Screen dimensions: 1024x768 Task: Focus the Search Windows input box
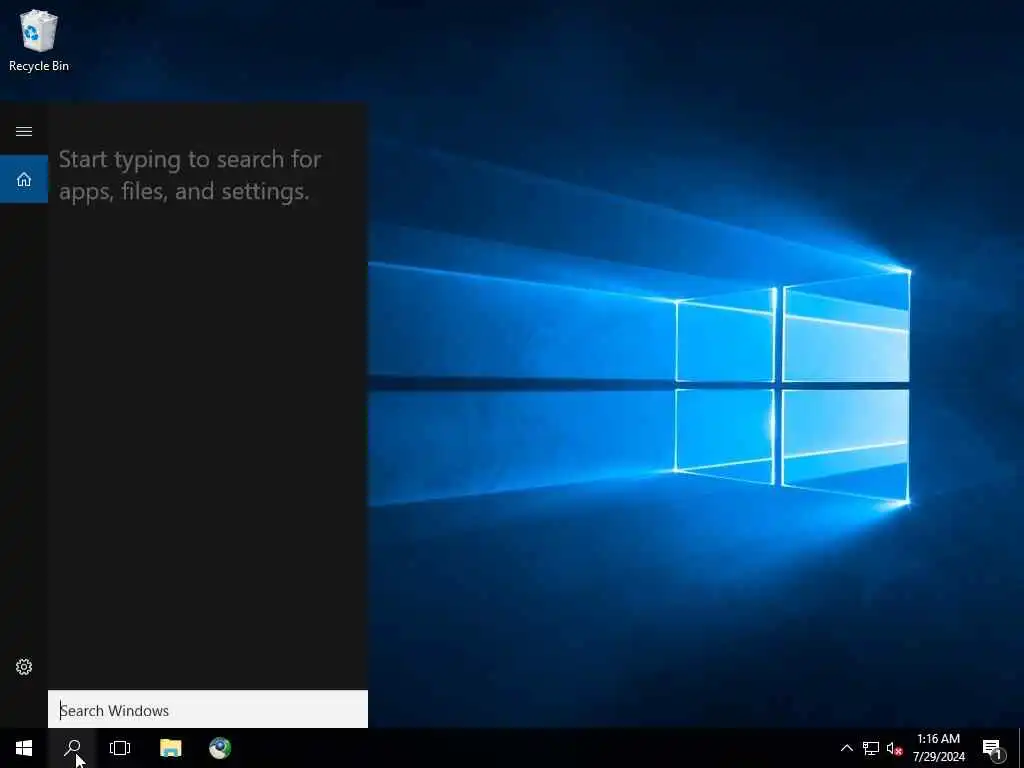208,709
